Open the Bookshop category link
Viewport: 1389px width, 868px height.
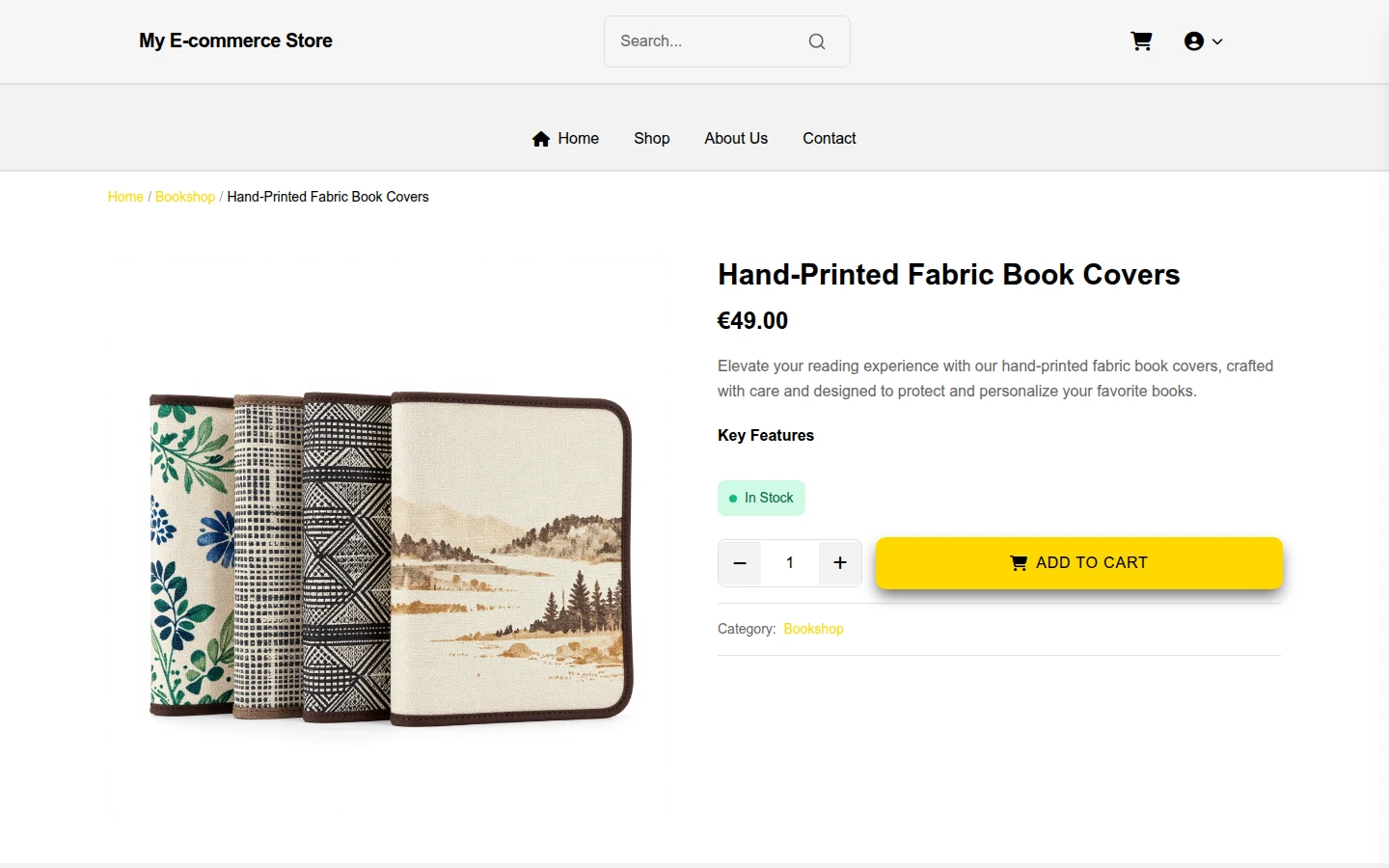[813, 629]
